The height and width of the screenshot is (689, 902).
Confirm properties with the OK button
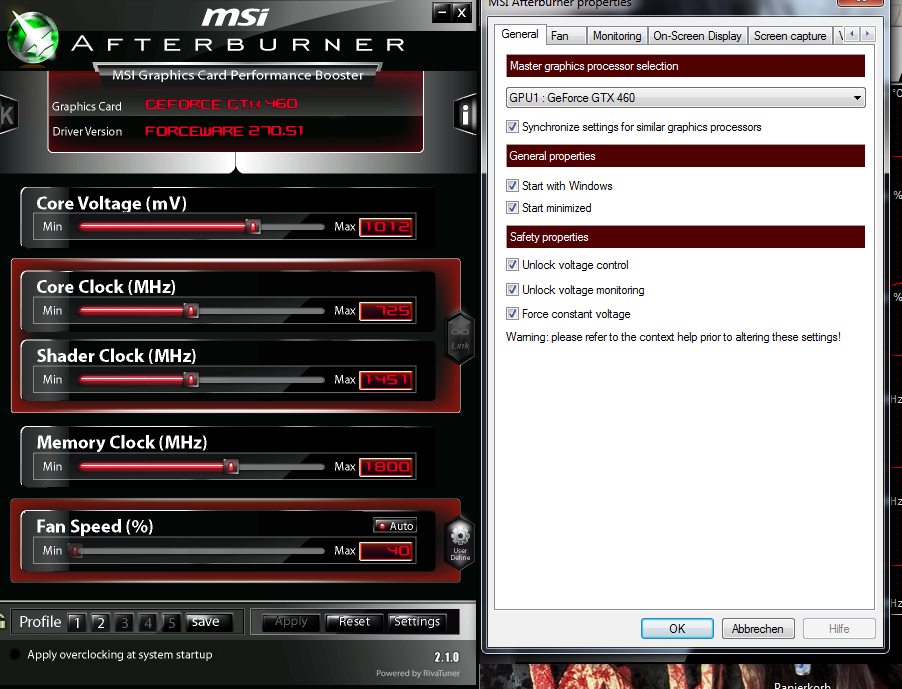pyautogui.click(x=677, y=628)
